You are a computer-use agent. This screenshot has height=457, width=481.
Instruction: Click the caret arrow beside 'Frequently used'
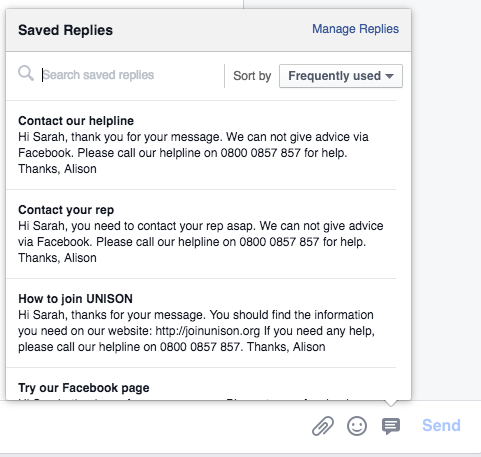click(389, 76)
